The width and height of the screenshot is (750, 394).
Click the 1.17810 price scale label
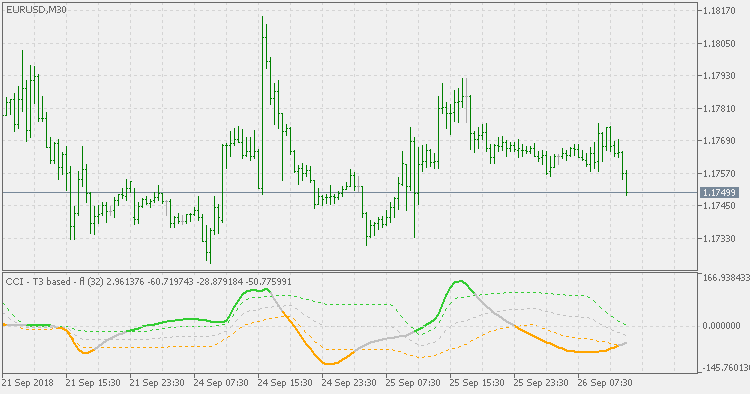point(719,109)
